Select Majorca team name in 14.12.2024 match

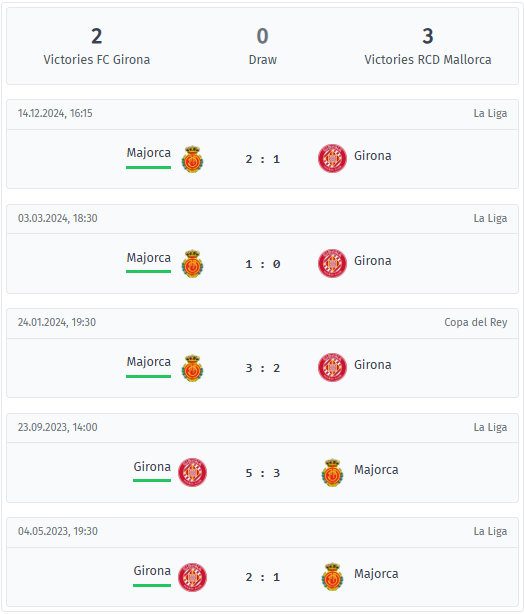click(148, 153)
